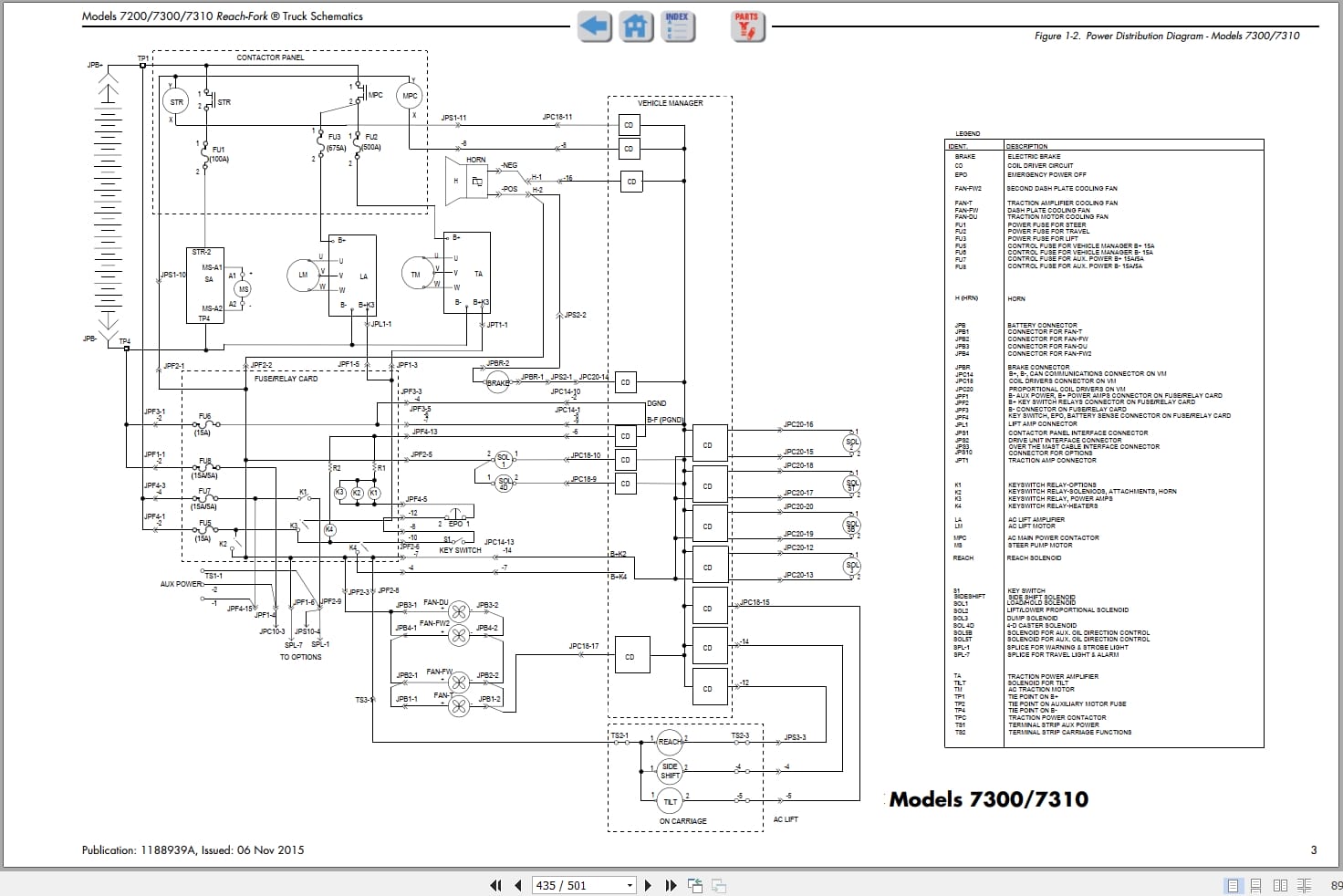Open the page number dropdown arrow
1343x896 pixels.
click(x=630, y=885)
